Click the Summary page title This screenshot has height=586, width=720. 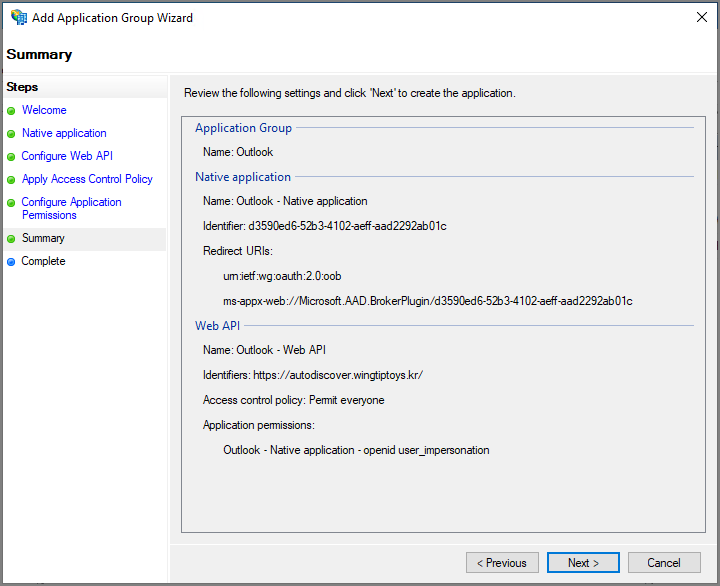click(39, 54)
